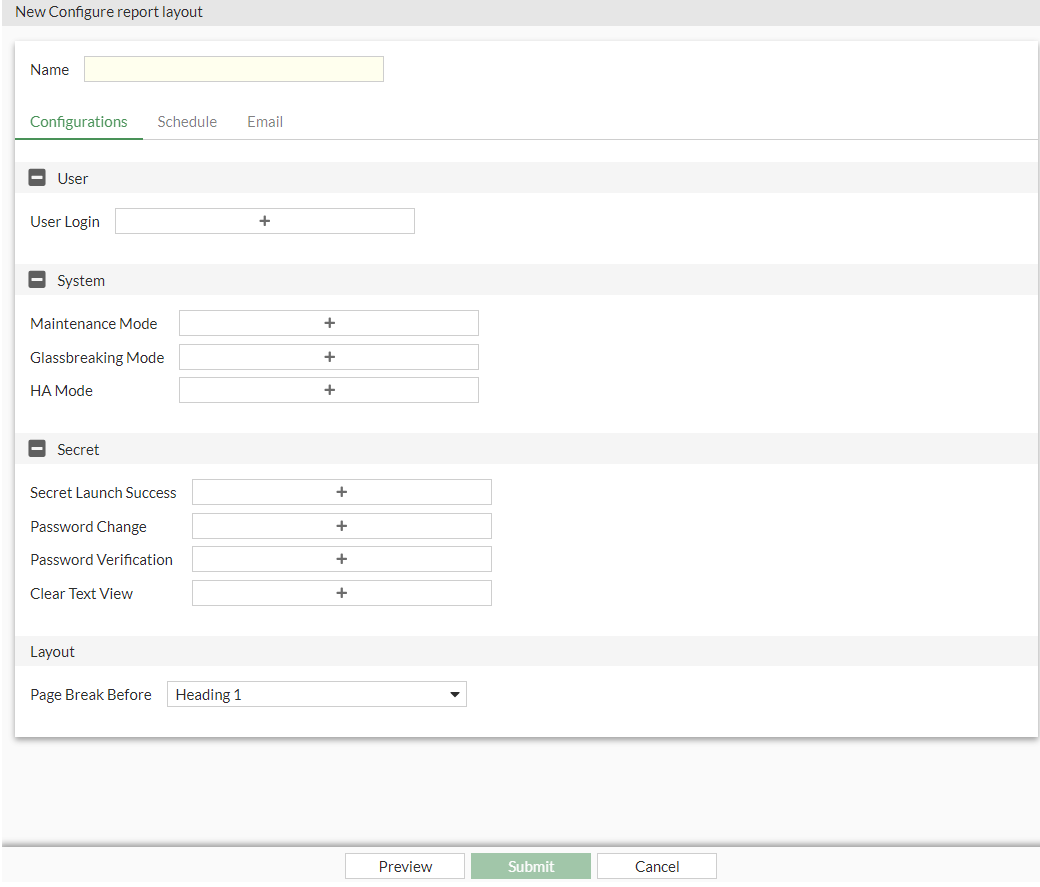Click the plus icon for Secret Launch Success
1040x887 pixels.
click(x=341, y=491)
